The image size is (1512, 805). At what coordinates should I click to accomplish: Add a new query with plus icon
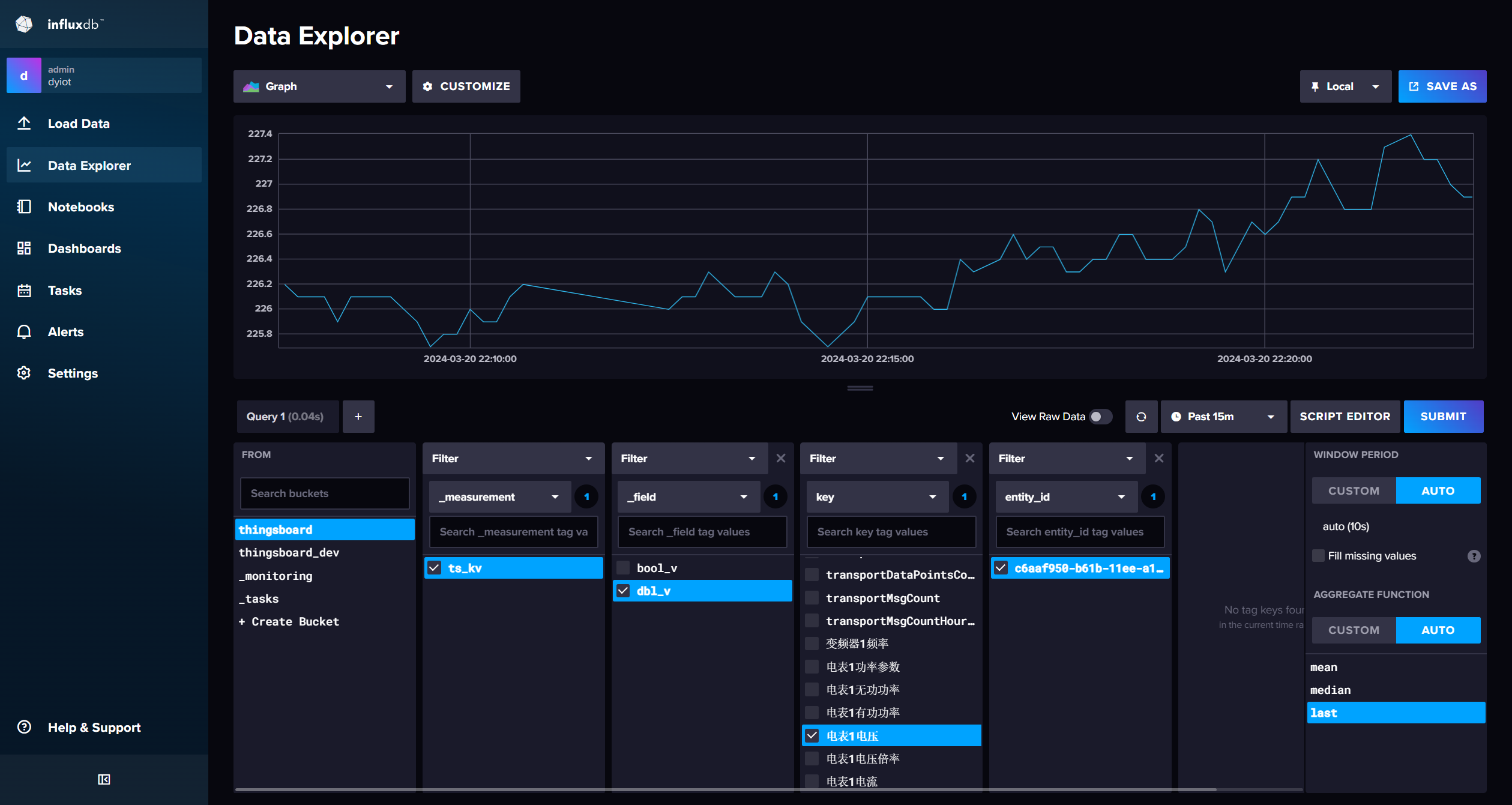coord(358,417)
